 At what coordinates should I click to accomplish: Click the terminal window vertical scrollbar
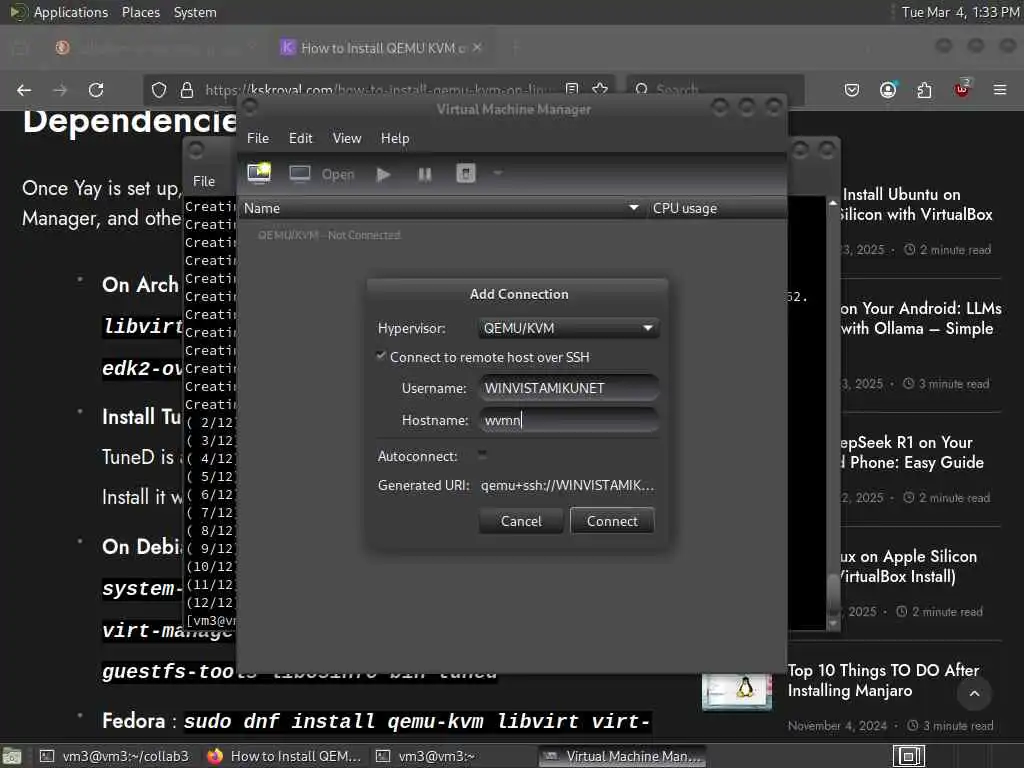pyautogui.click(x=833, y=411)
